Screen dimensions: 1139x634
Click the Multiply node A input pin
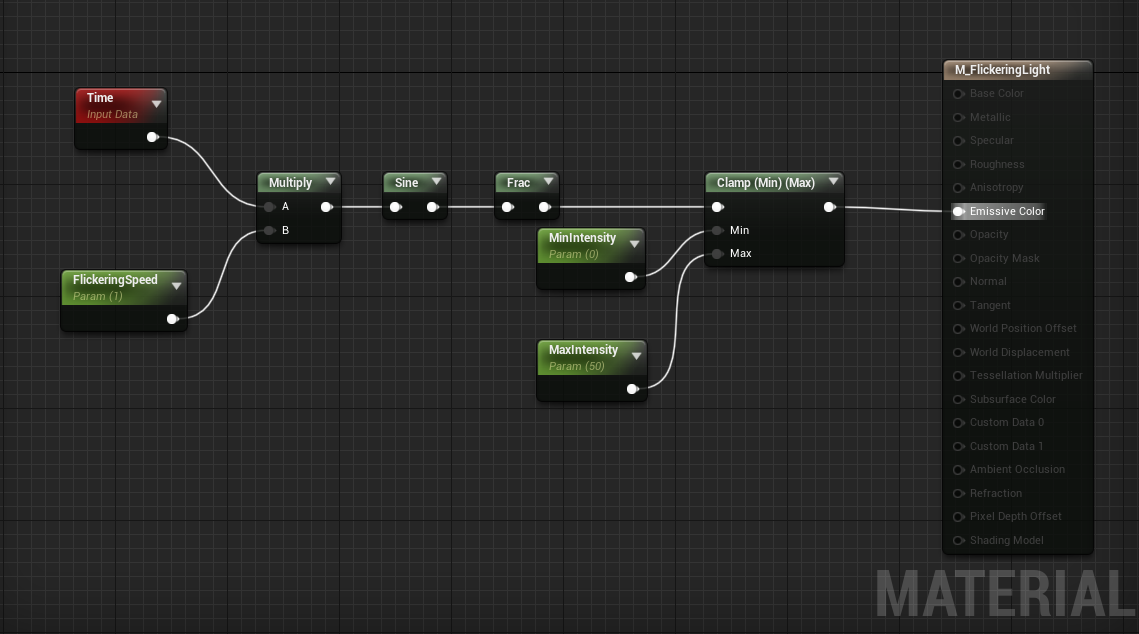269,207
